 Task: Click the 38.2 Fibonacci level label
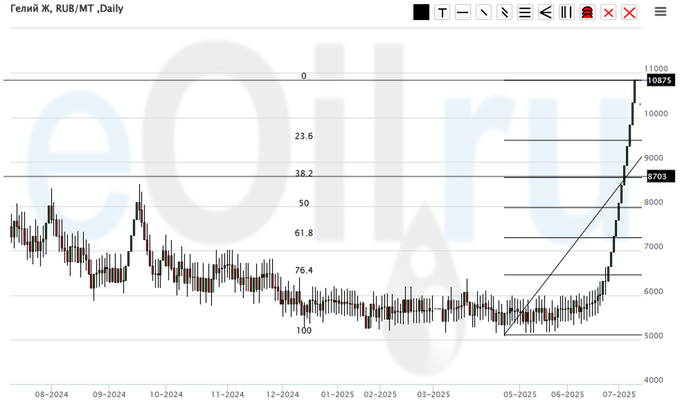(x=304, y=173)
